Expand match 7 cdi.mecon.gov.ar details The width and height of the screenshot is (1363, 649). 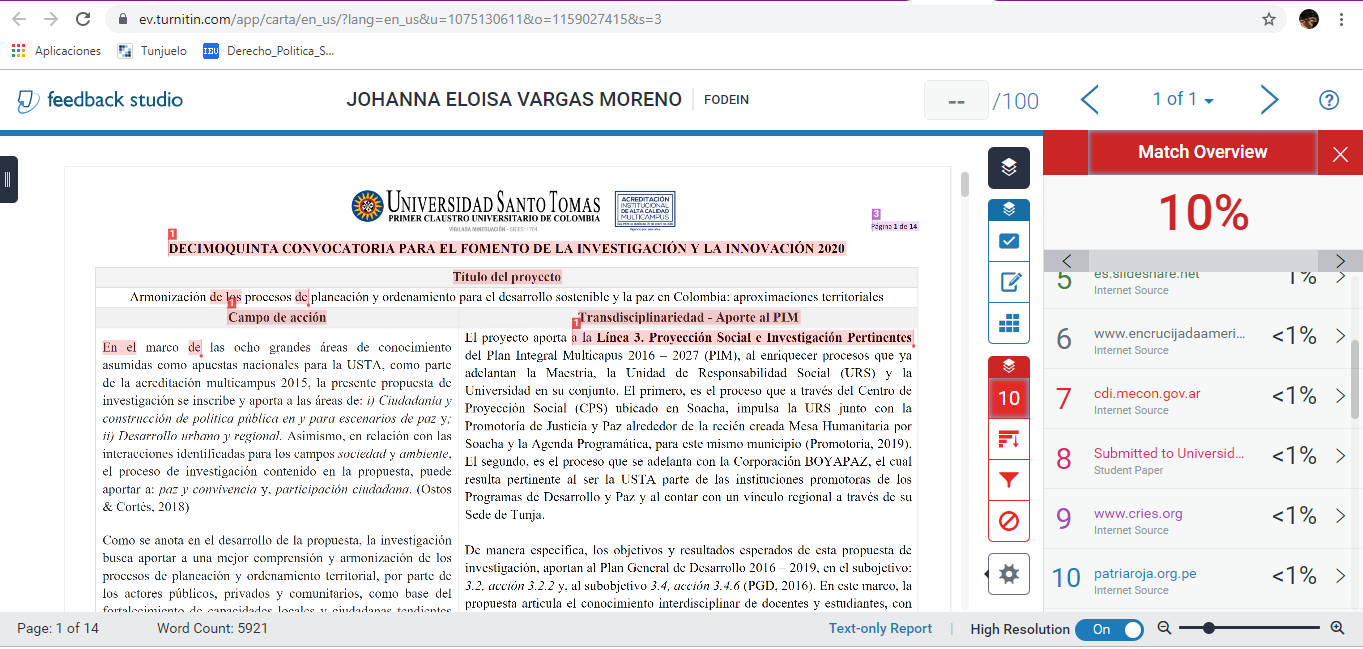pyautogui.click(x=1341, y=396)
